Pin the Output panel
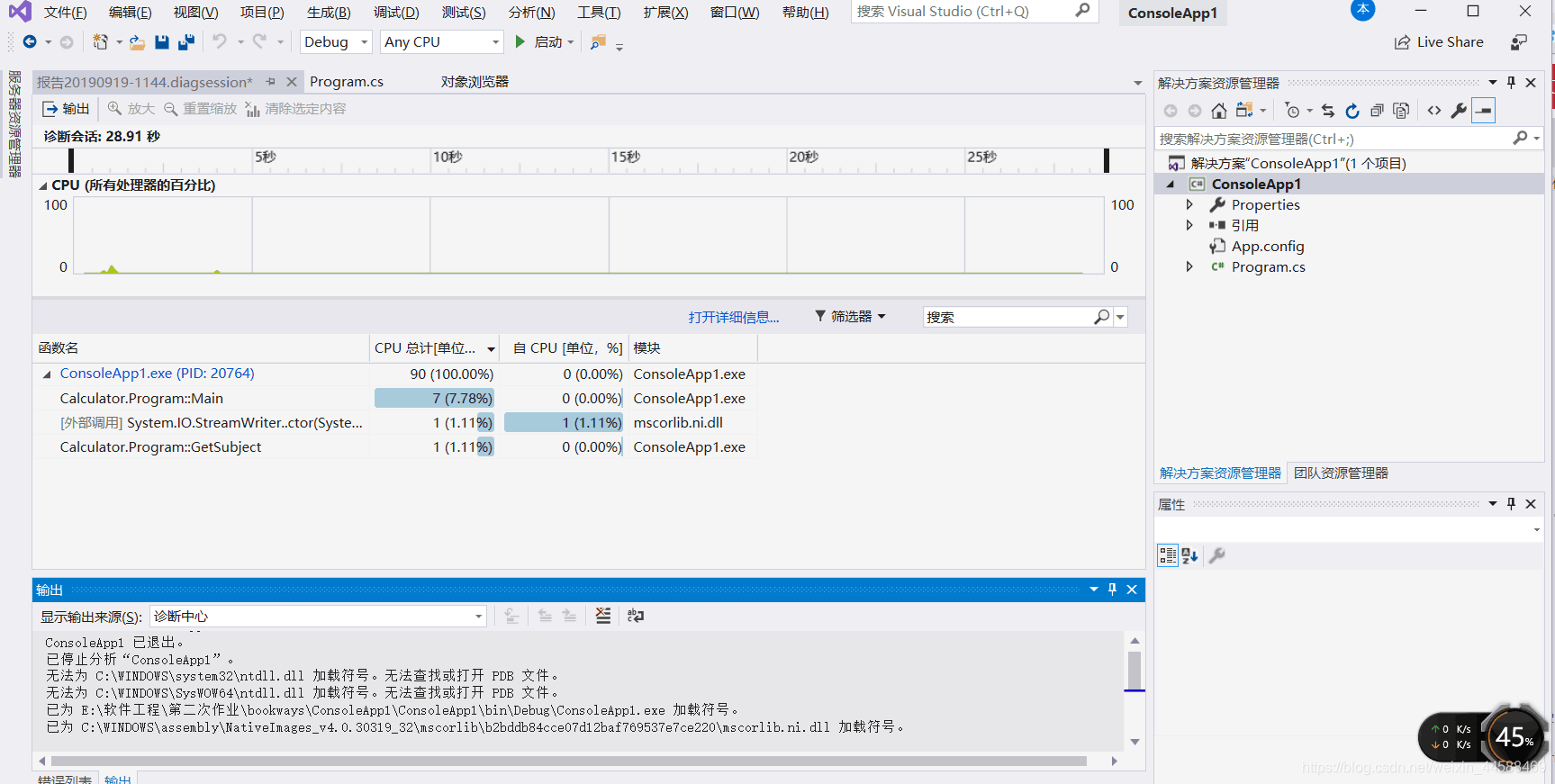Viewport: 1555px width, 784px height. click(x=1112, y=590)
